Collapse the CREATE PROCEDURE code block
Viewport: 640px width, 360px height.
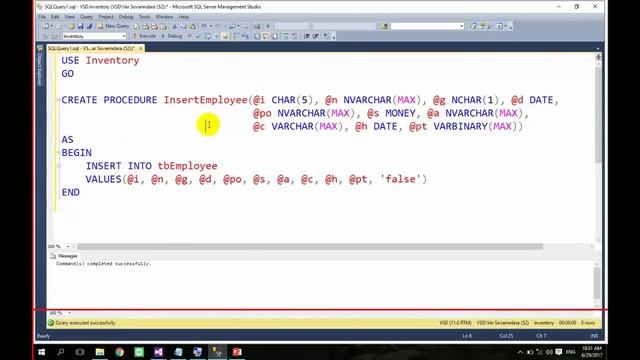59,100
